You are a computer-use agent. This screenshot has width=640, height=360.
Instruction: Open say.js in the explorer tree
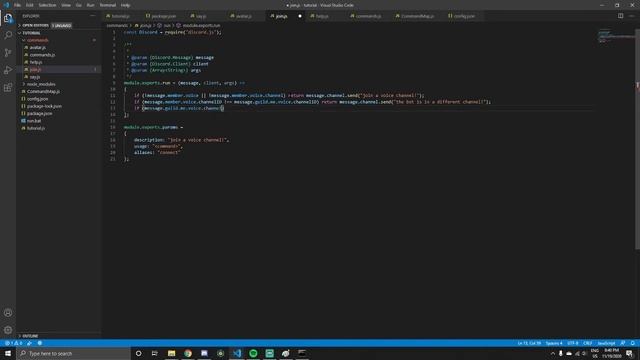(x=35, y=77)
